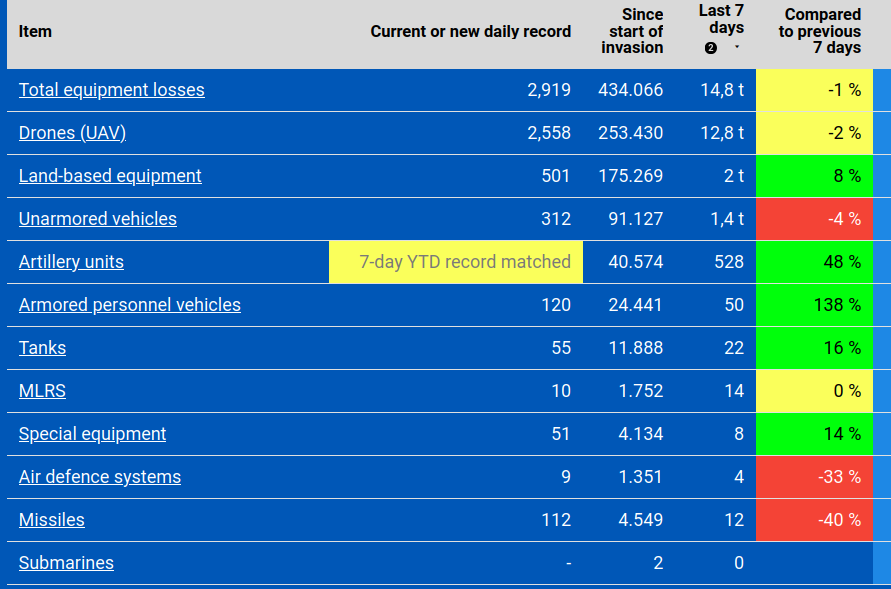Click the 24.441 armored personnel vehicles value

tap(635, 305)
